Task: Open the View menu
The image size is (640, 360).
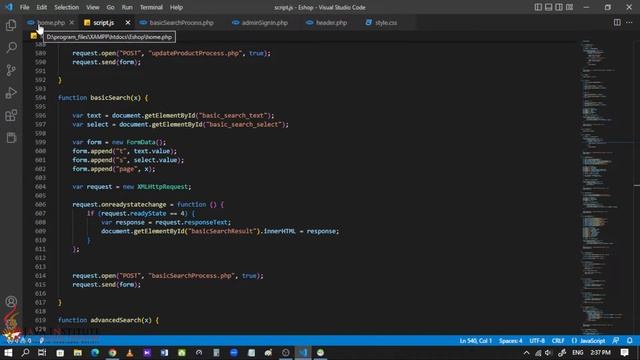Action: click(93, 7)
